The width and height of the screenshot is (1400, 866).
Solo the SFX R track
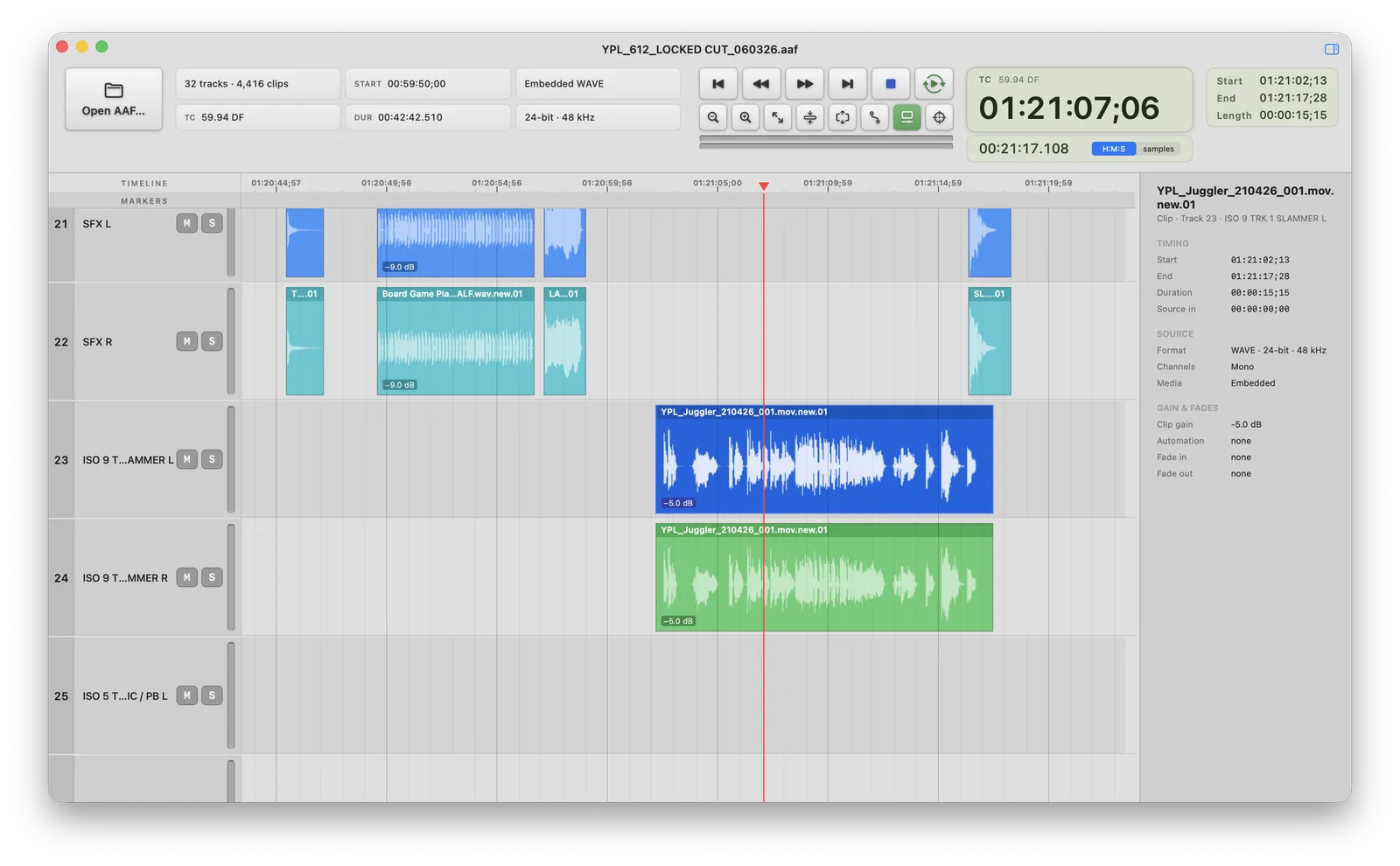point(212,341)
